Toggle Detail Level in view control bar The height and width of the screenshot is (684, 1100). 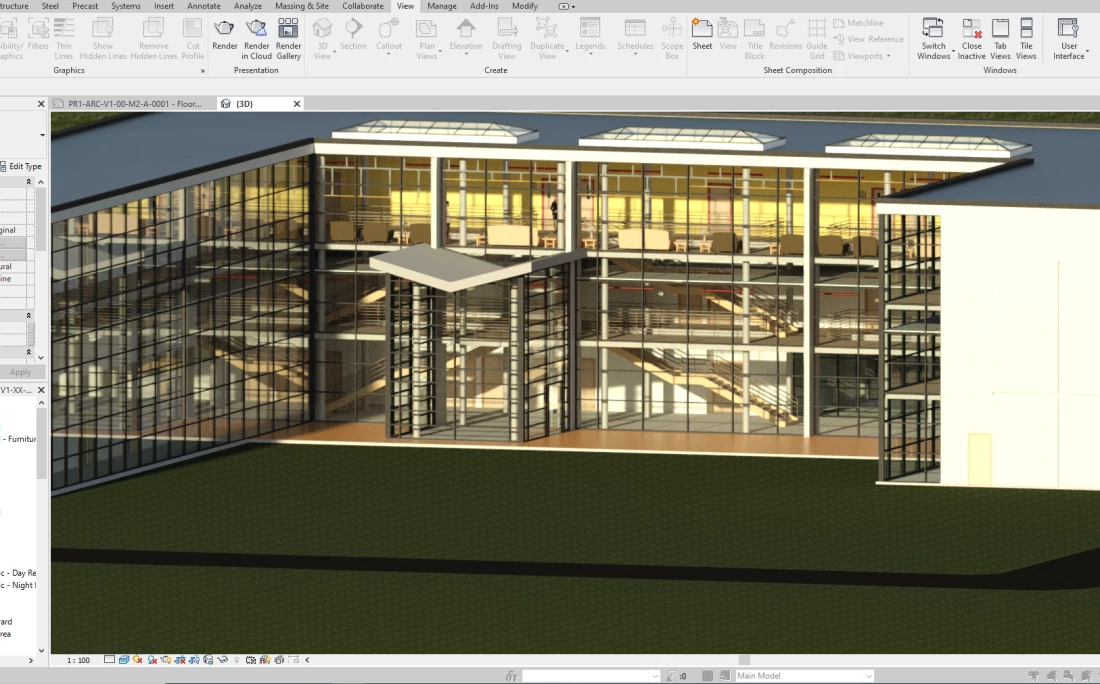point(110,660)
